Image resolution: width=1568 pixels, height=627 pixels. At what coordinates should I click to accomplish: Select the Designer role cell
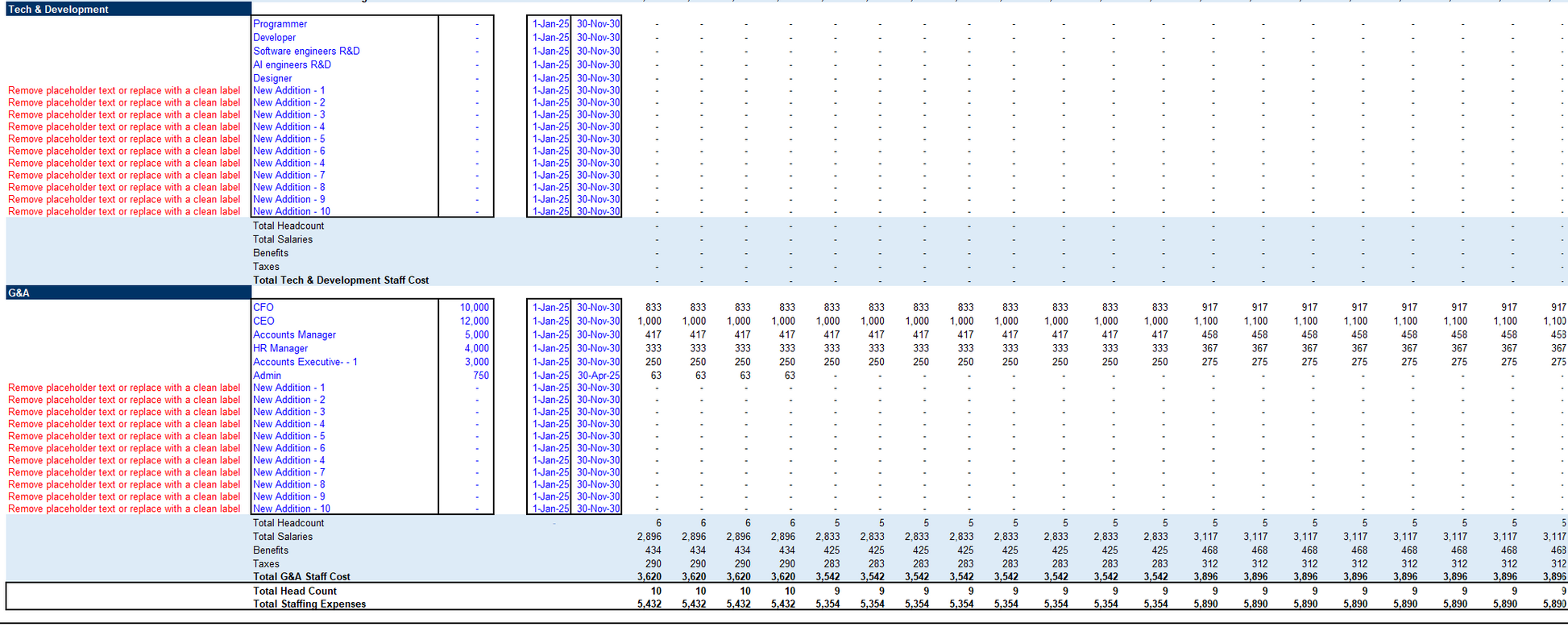[x=272, y=79]
